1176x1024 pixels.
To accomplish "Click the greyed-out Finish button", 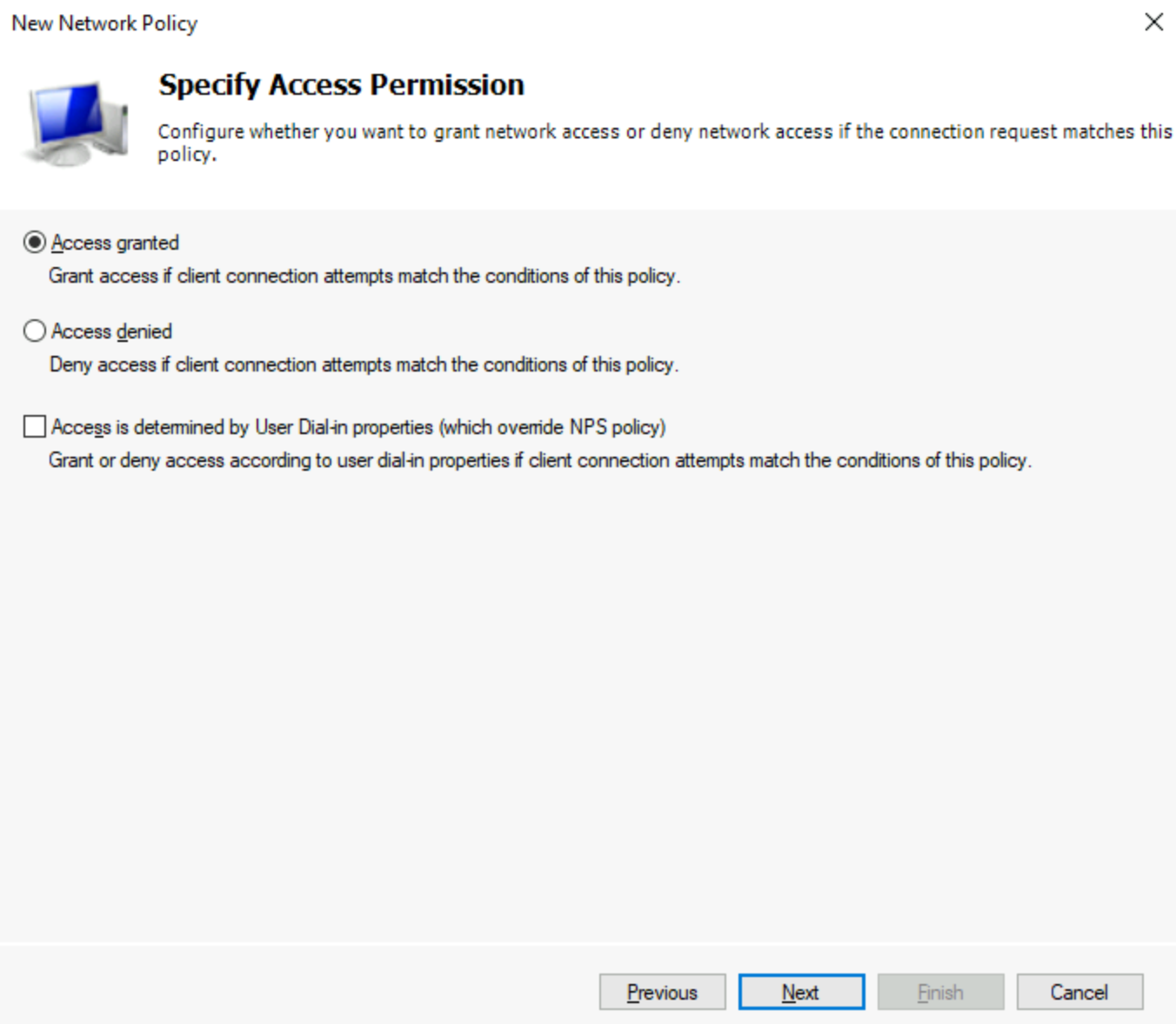I will coord(940,992).
